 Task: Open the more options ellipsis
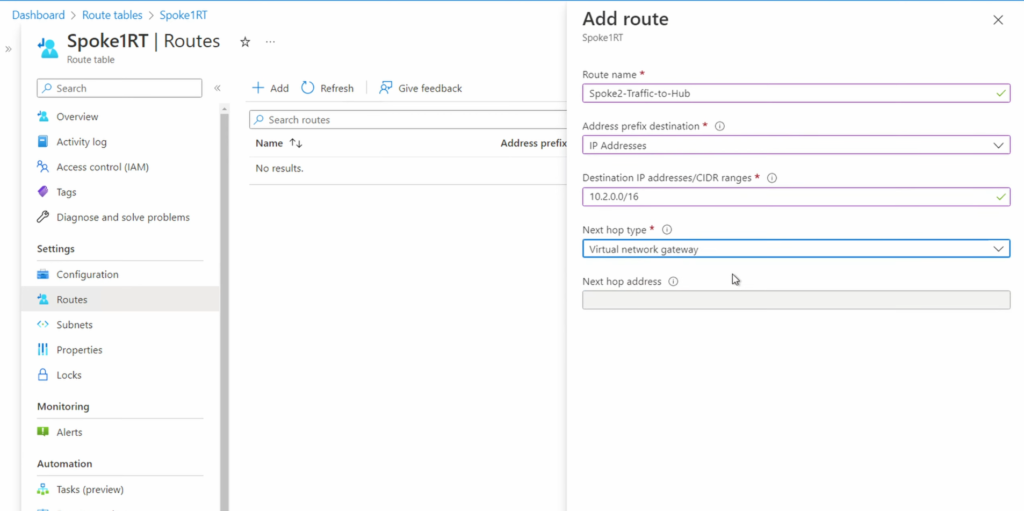pos(270,42)
